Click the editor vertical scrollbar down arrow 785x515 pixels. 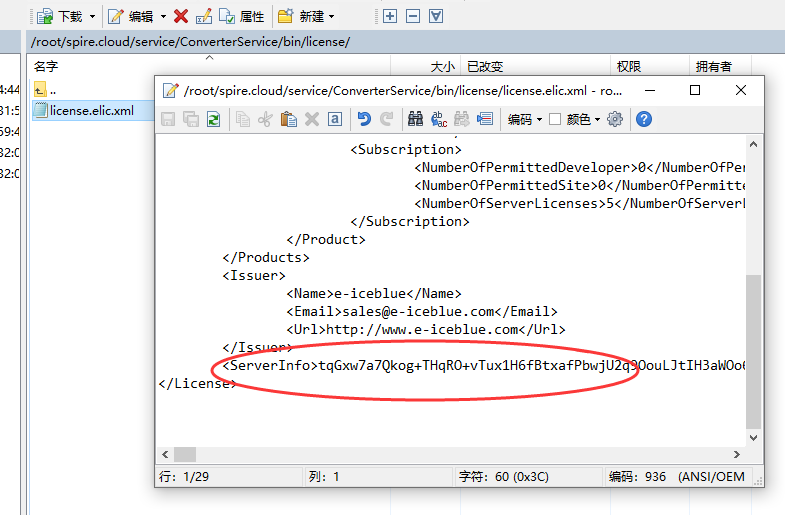click(753, 437)
